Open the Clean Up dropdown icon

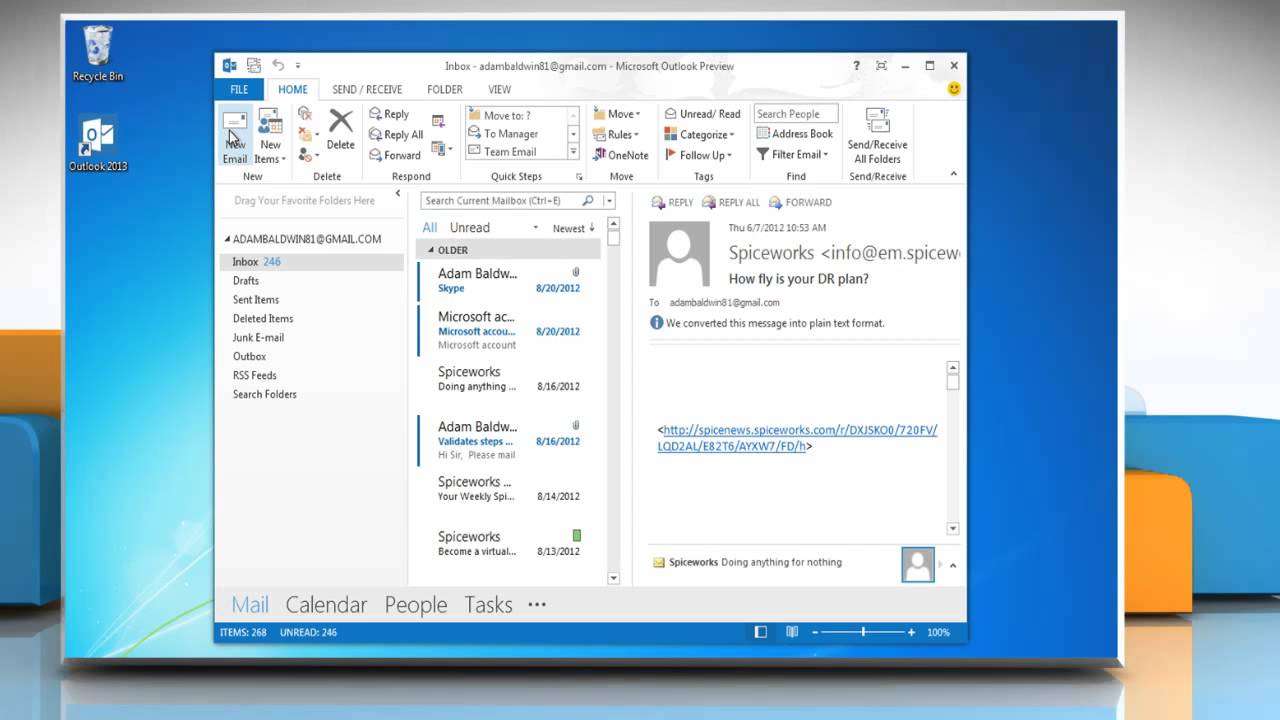(308, 135)
